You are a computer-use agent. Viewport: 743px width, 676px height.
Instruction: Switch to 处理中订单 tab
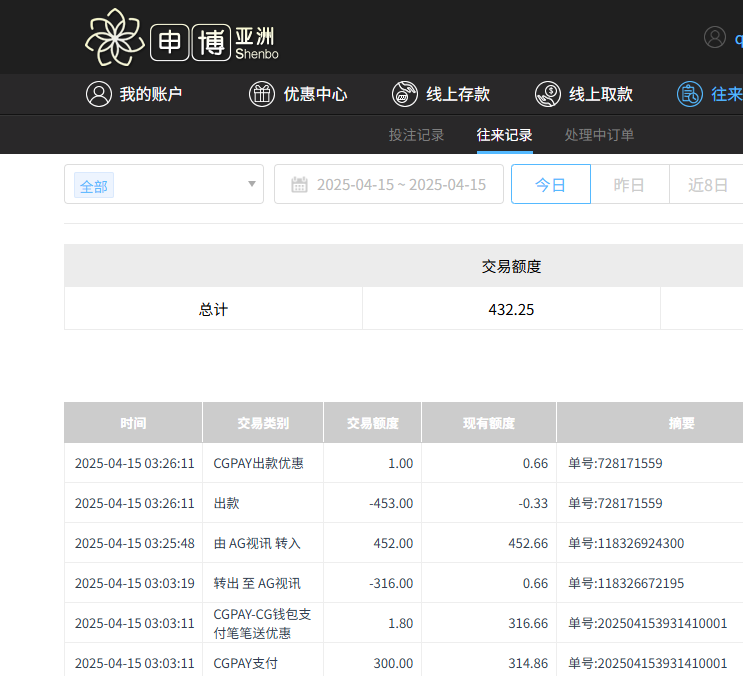[599, 135]
